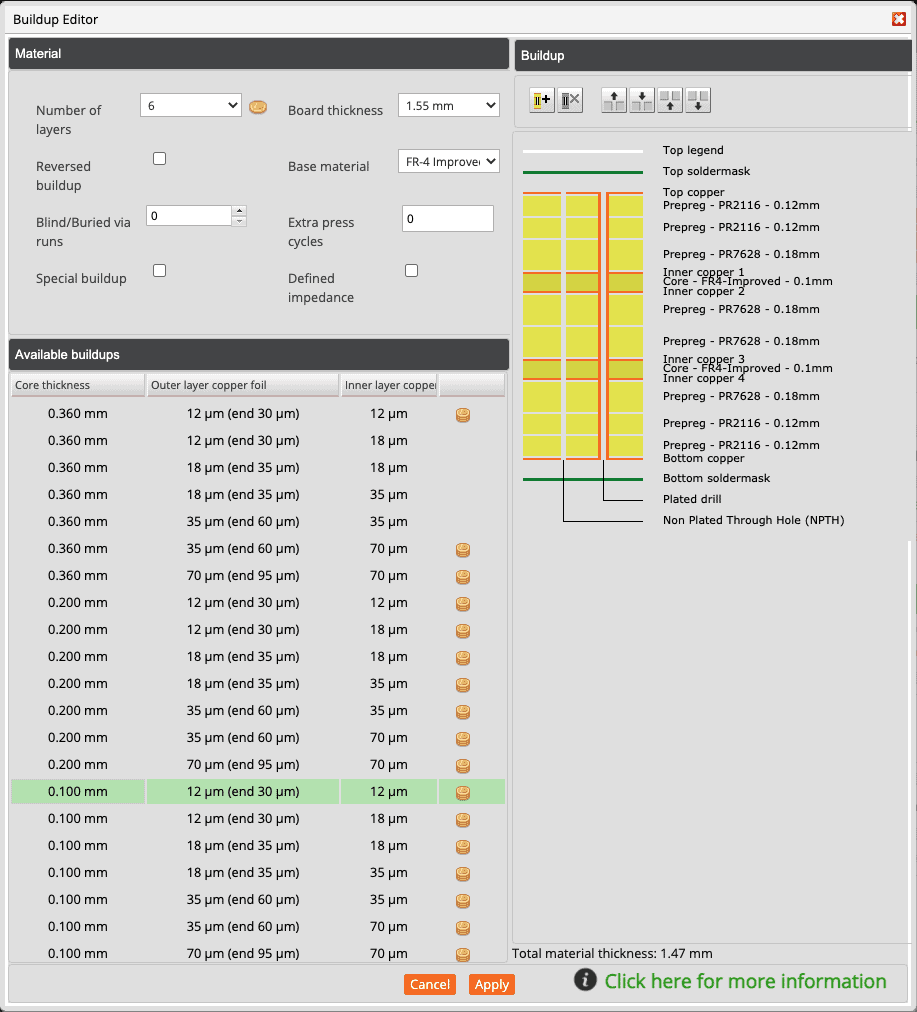
Task: Click the Top copper layer label
Action: tap(694, 192)
